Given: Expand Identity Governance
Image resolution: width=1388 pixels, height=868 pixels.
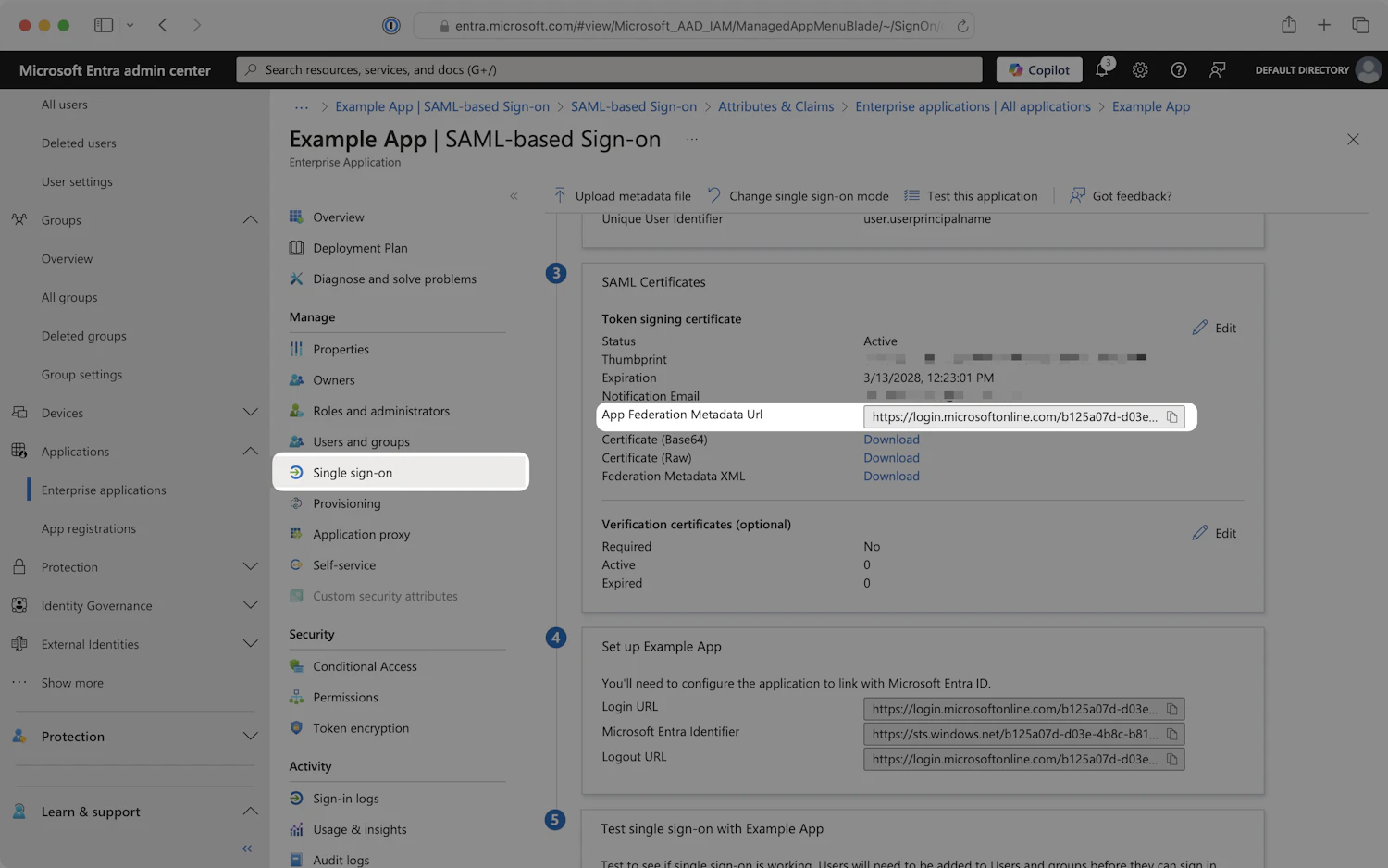Looking at the screenshot, I should click(250, 605).
